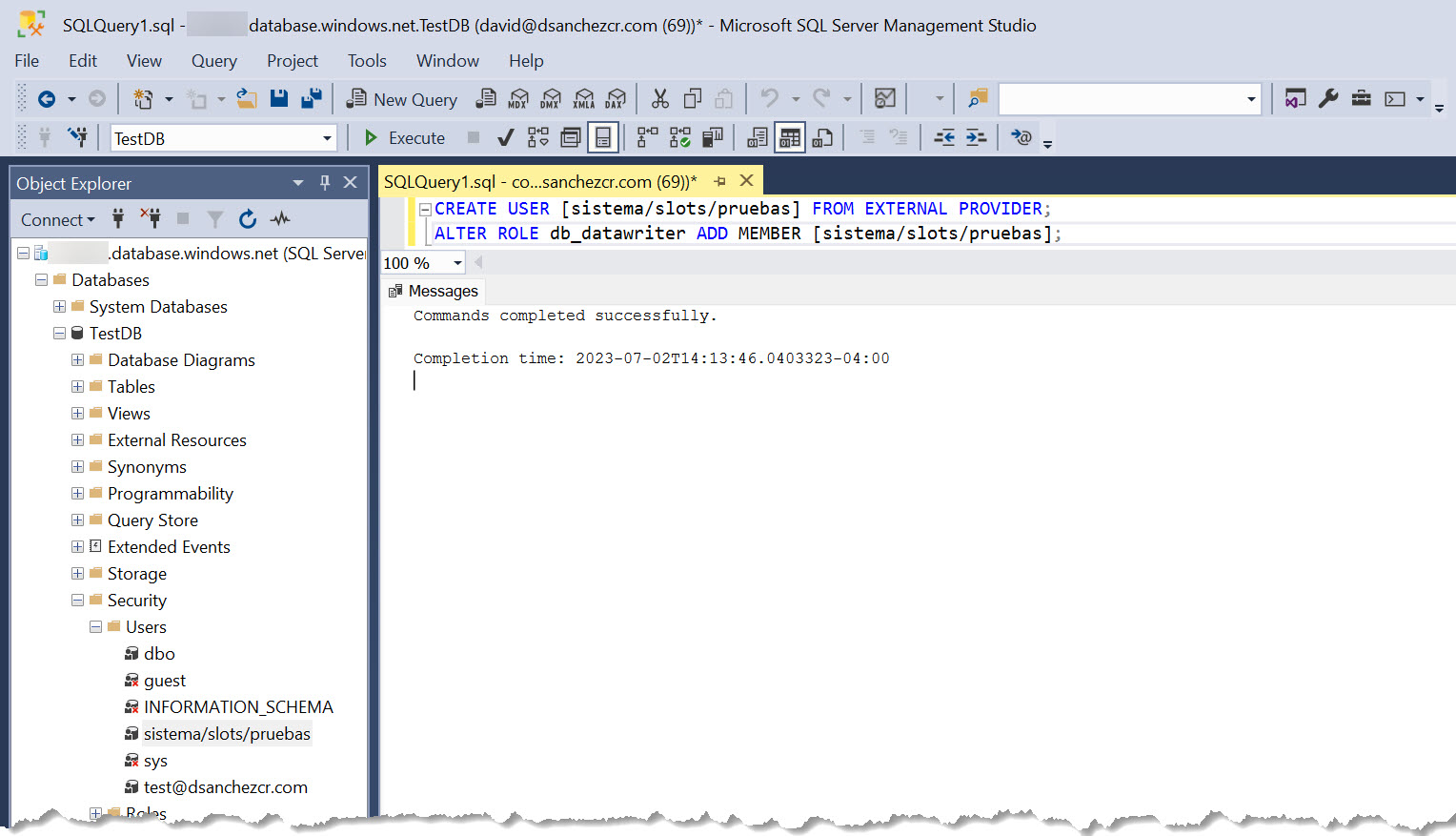Click the Execute query button
Image resolution: width=1456 pixels, height=836 pixels.
tap(405, 138)
